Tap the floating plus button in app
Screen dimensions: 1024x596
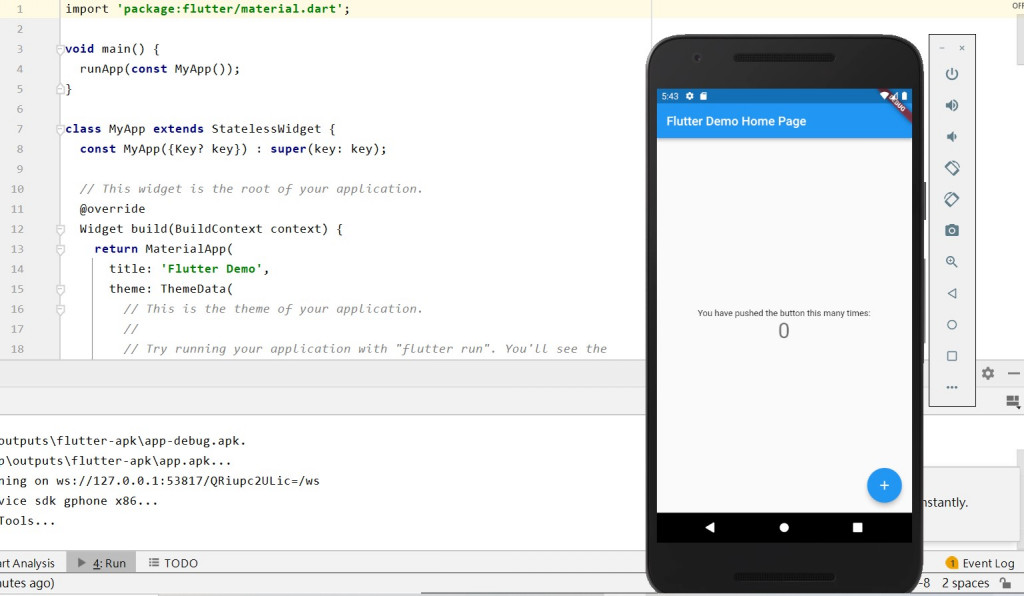pos(884,485)
